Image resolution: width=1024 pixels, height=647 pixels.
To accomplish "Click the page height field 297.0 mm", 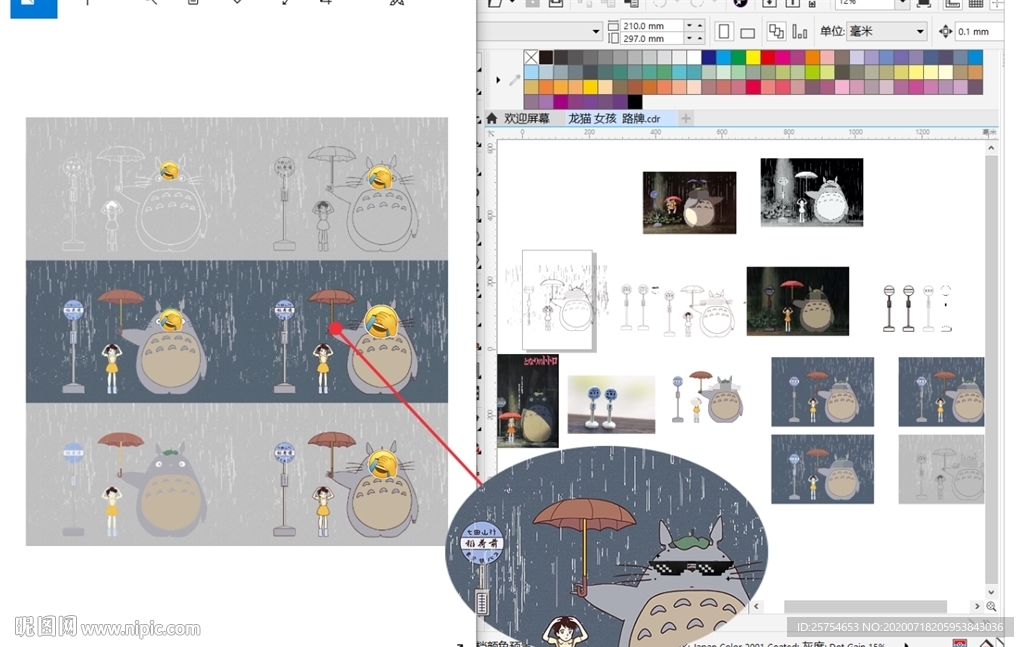I will (651, 39).
